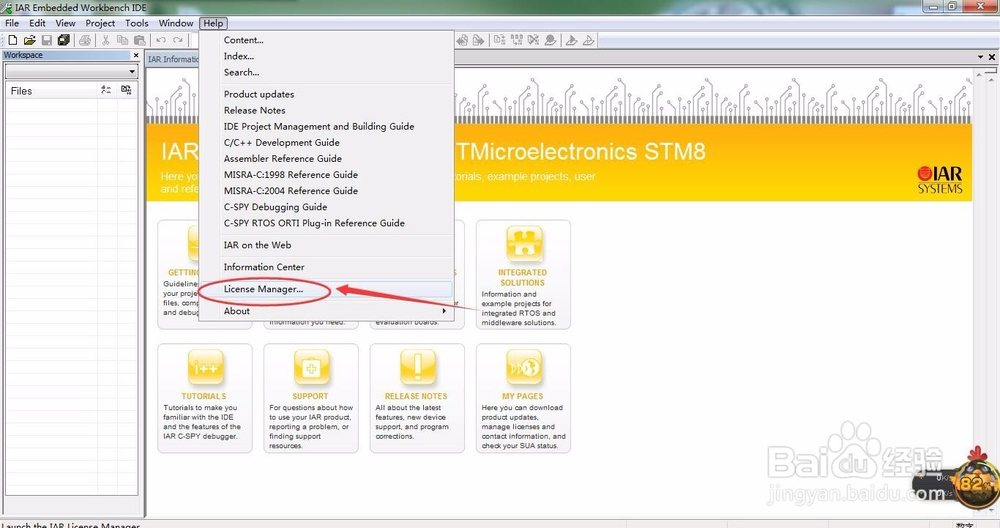Open the Window menu

tap(175, 23)
